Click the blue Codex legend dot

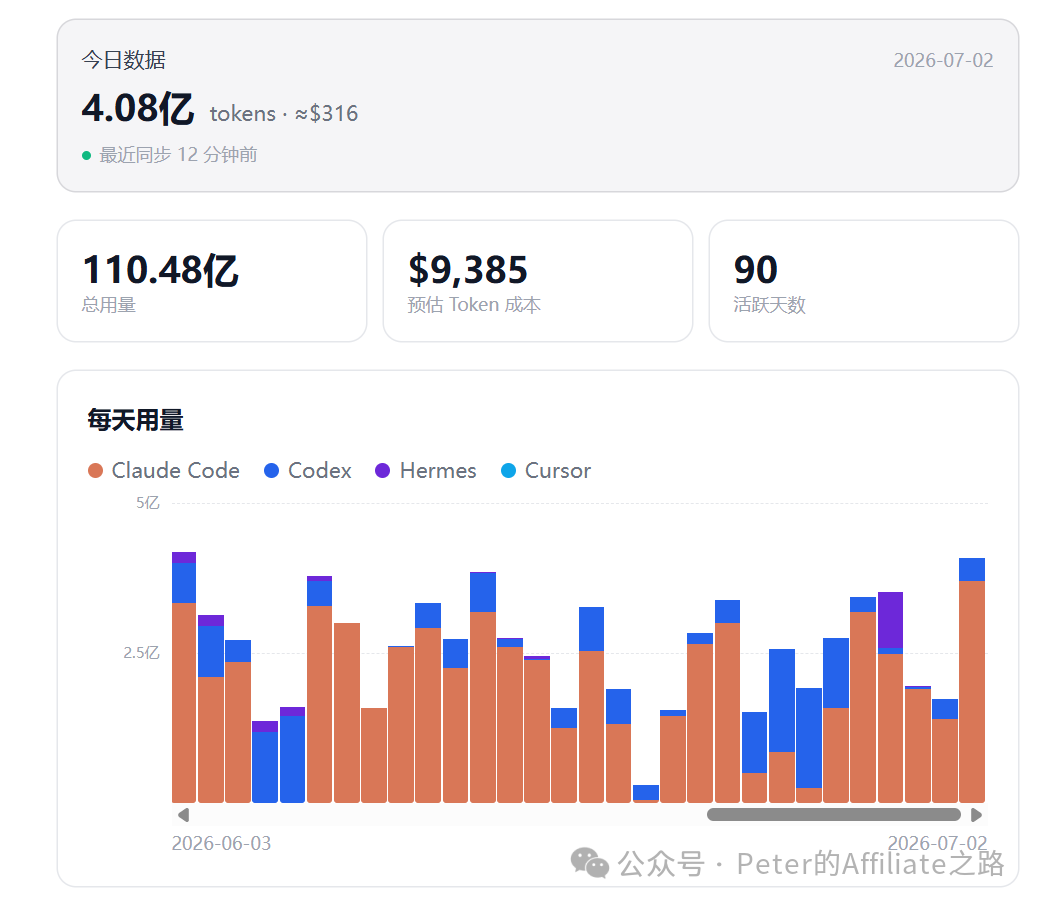[271, 471]
